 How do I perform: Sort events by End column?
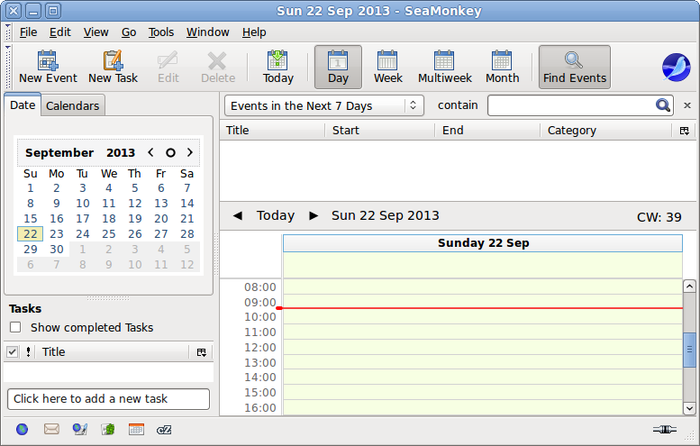click(x=488, y=130)
